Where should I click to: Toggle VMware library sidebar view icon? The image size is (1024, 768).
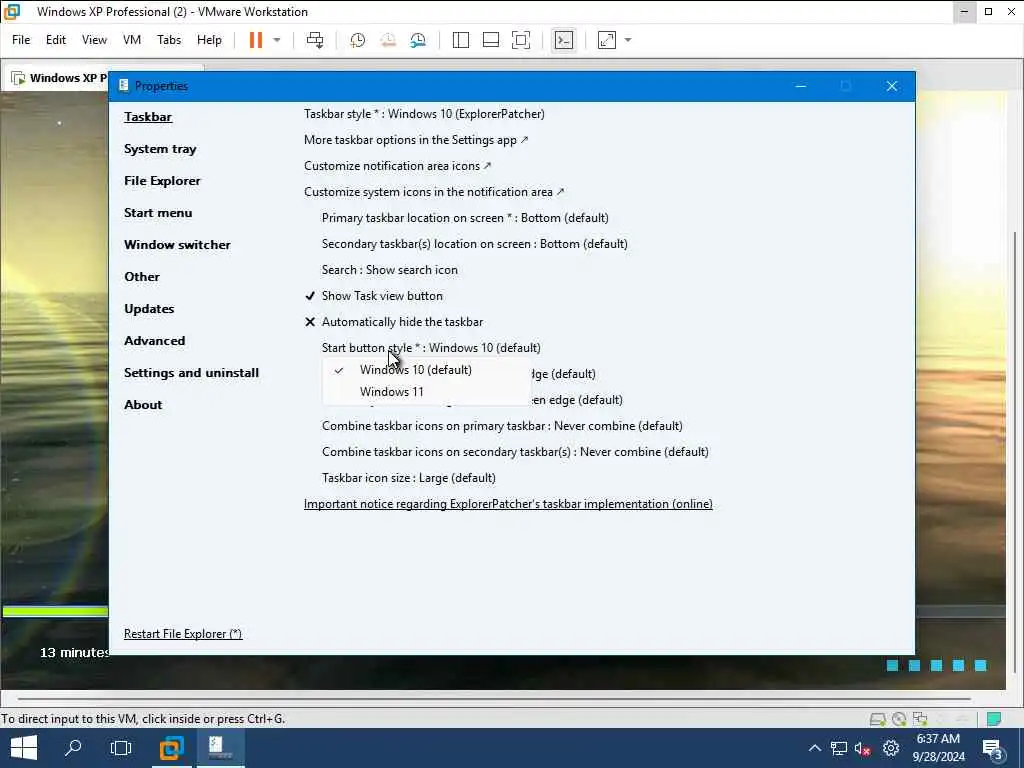[x=460, y=40]
